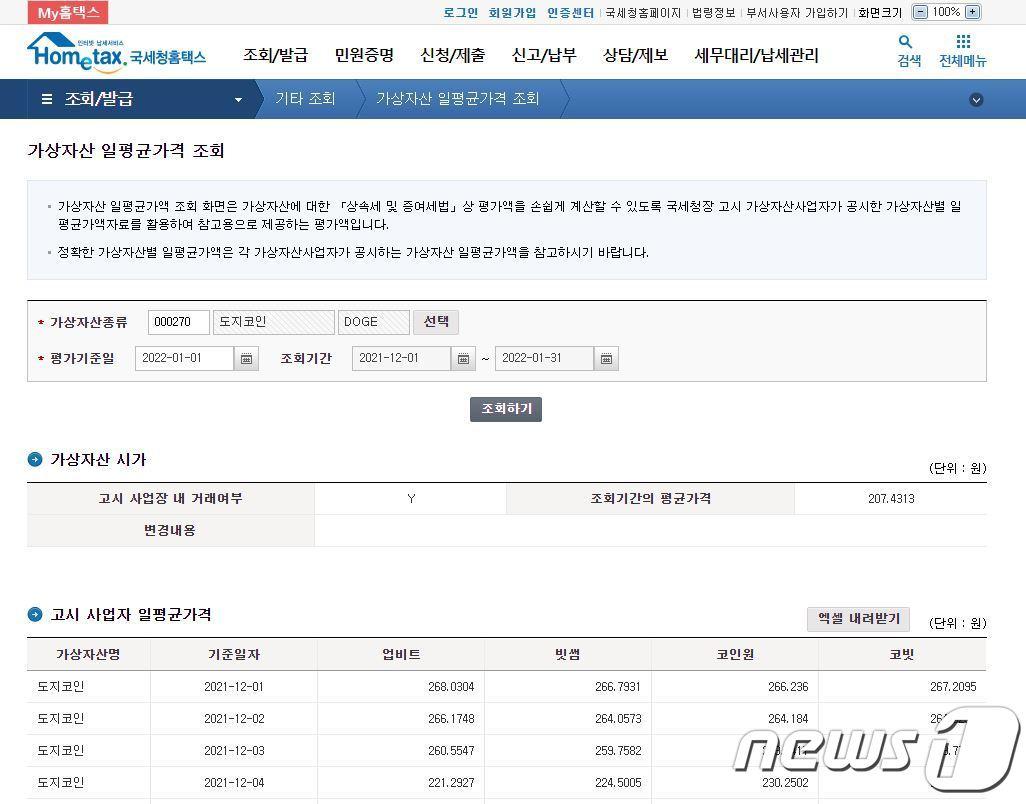Decrease screen size with minus button

pyautogui.click(x=919, y=13)
